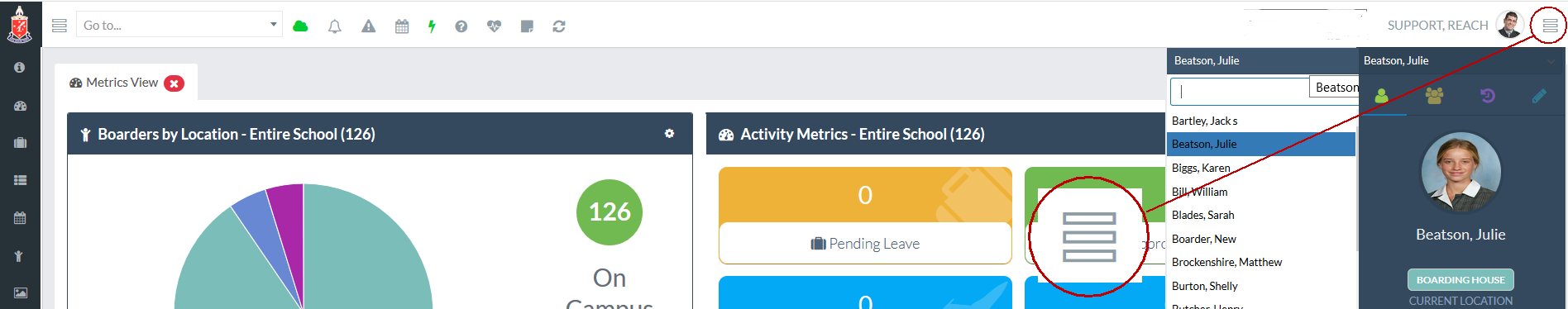Open the help question mark icon
The height and width of the screenshot is (309, 1568).
[x=461, y=26]
